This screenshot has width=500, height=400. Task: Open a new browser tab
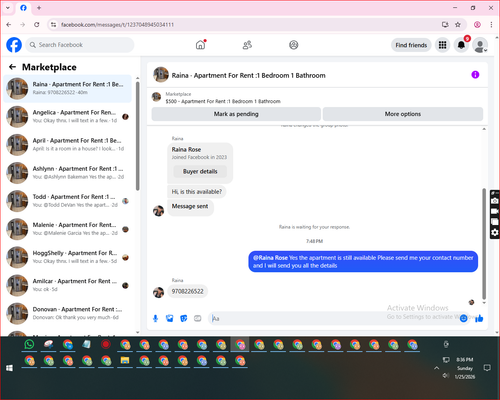coord(39,8)
